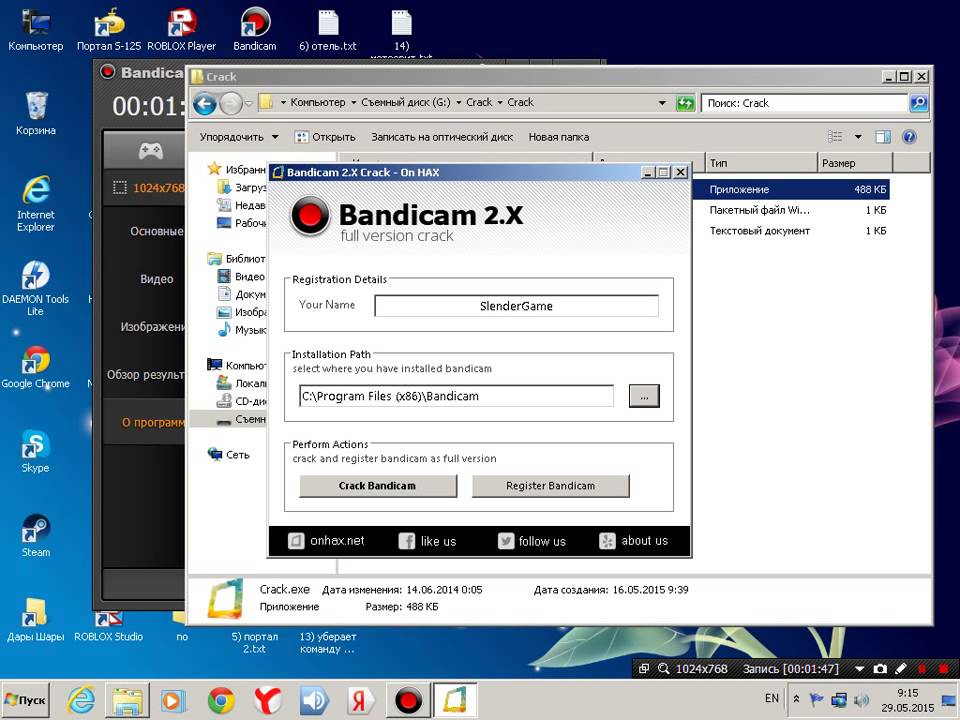Open Internet Explorer desktop icon
This screenshot has width=960, height=720.
pyautogui.click(x=36, y=203)
